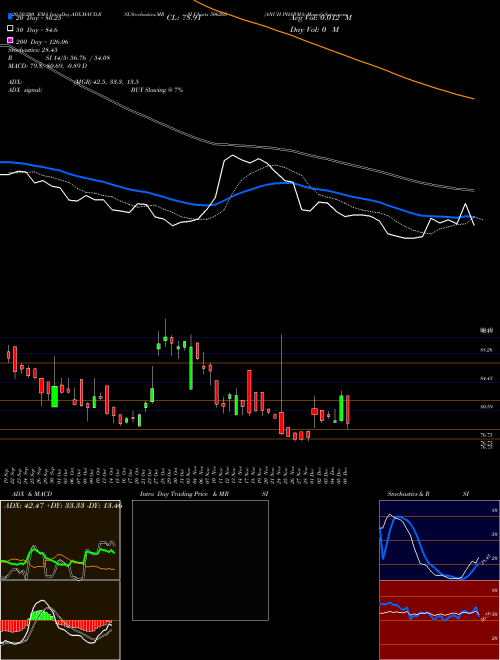Click the 'Day Vol: 0 M' text

314,30
